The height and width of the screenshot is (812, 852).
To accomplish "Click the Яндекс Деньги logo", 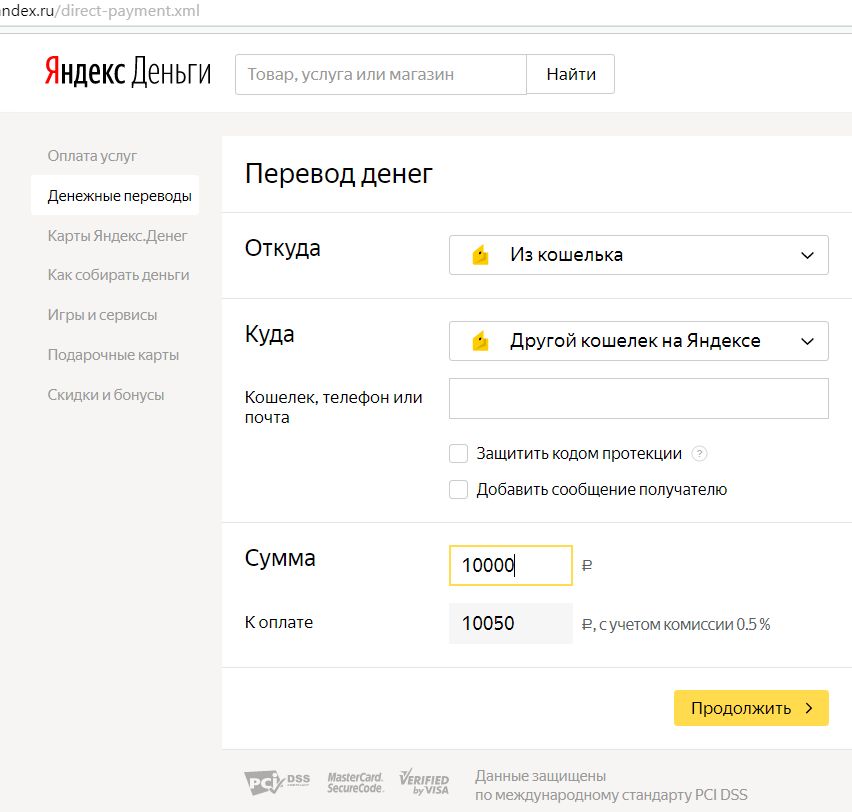I will pyautogui.click(x=128, y=72).
